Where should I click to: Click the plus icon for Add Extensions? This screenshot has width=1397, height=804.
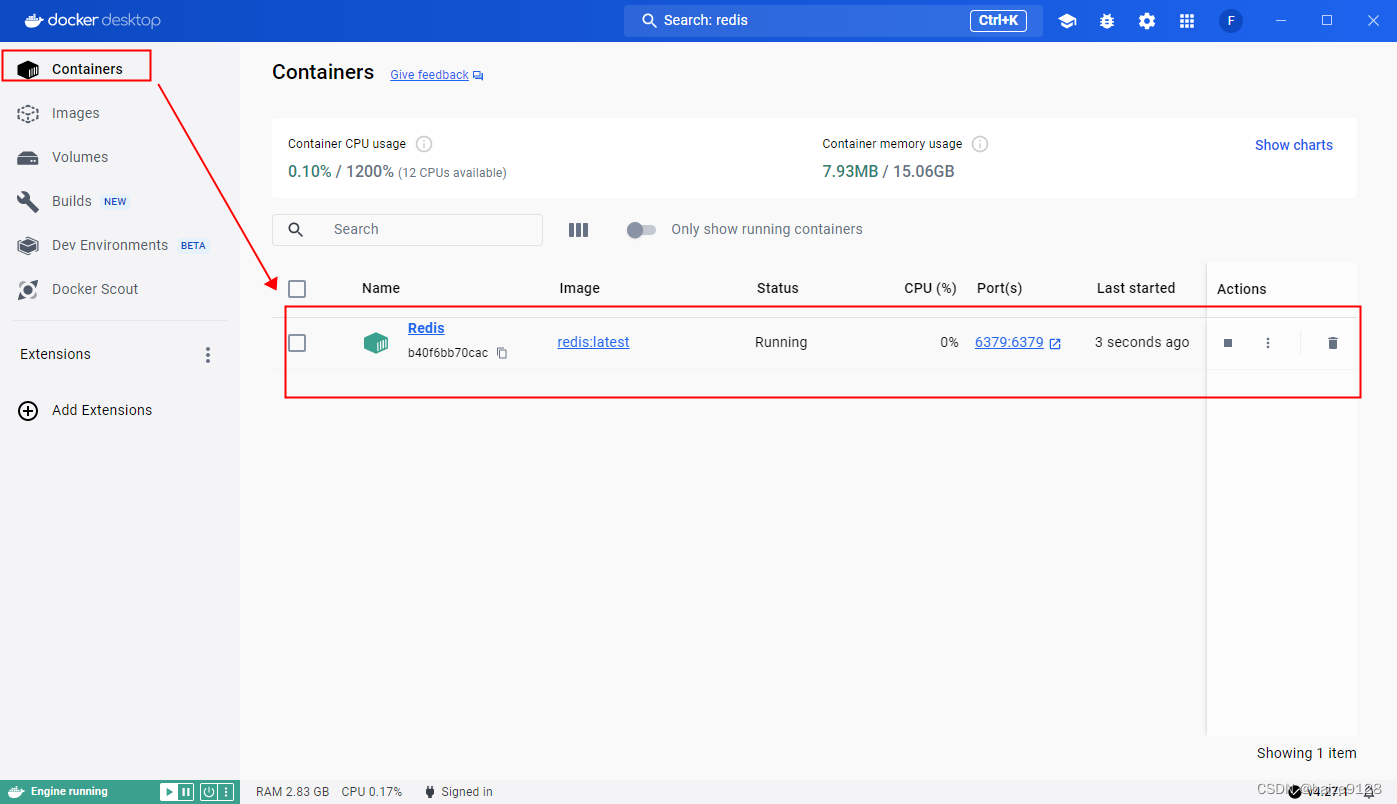click(x=29, y=410)
